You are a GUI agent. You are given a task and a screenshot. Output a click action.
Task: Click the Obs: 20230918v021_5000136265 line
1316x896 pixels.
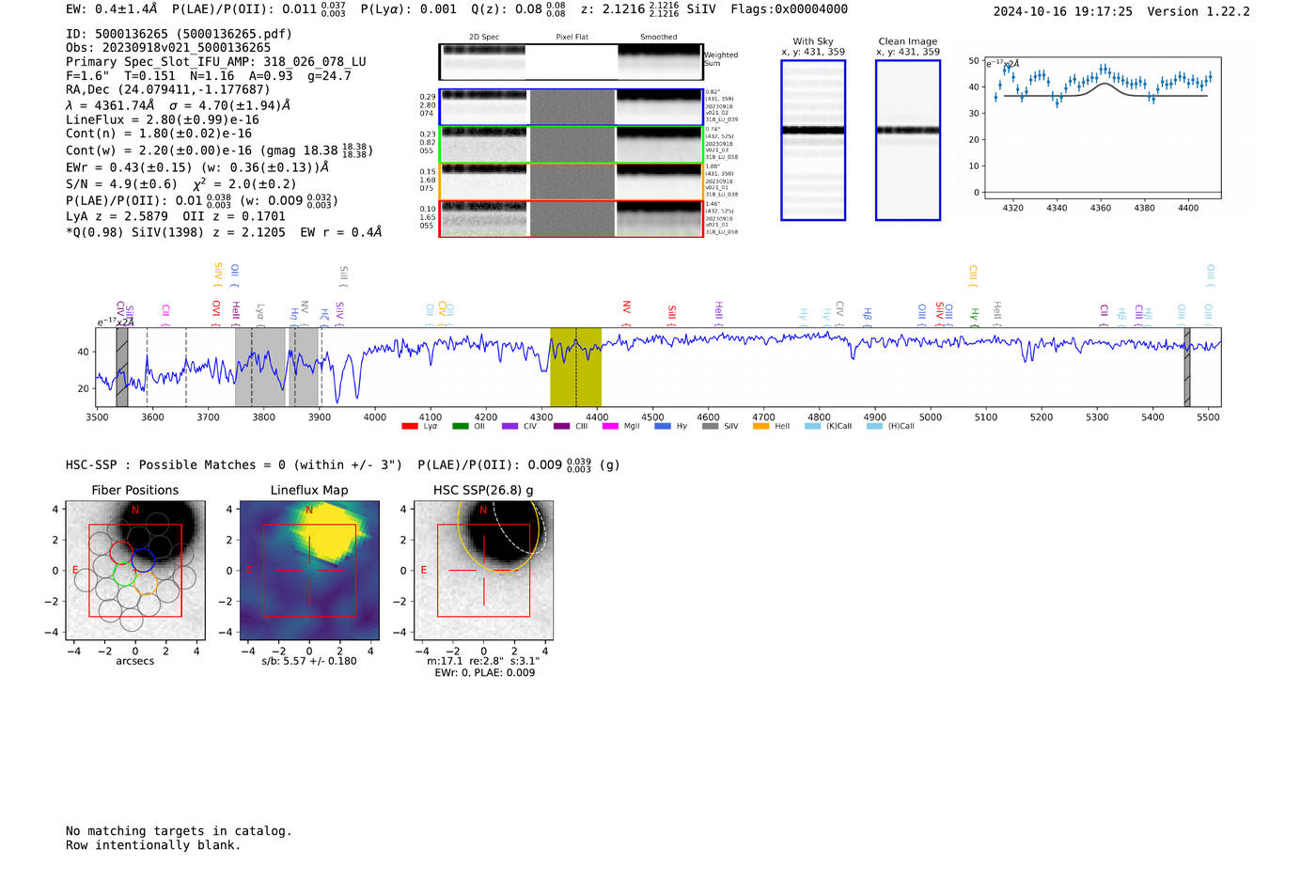coord(168,48)
